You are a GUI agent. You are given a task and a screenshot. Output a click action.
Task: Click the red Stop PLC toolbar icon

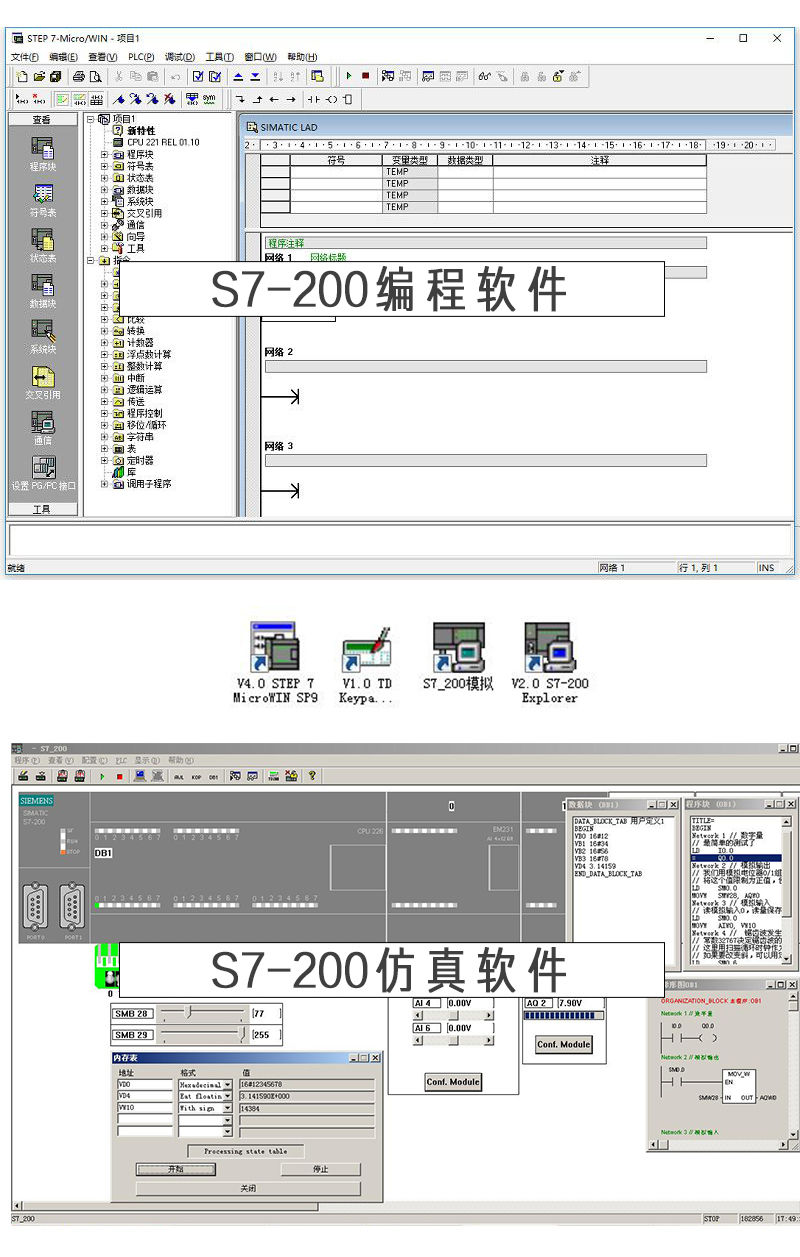(365, 76)
